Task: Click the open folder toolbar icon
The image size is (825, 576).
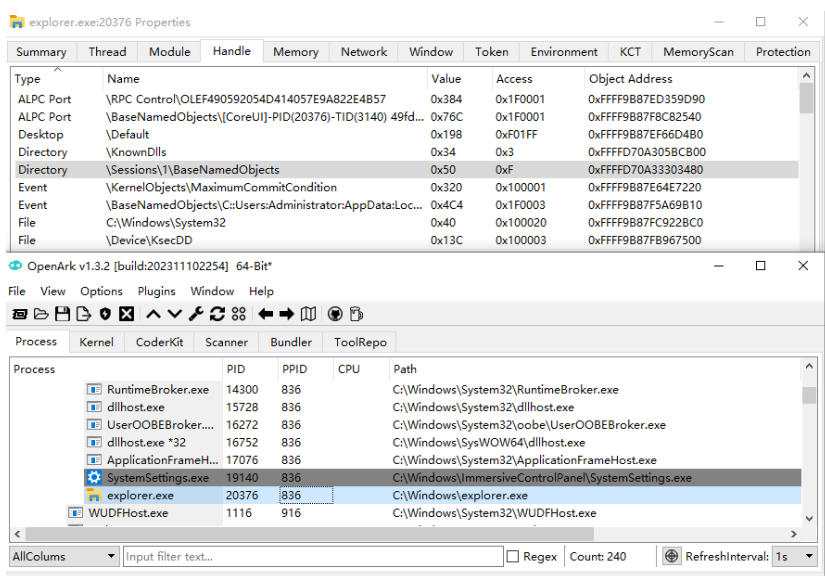Action: pyautogui.click(x=41, y=314)
